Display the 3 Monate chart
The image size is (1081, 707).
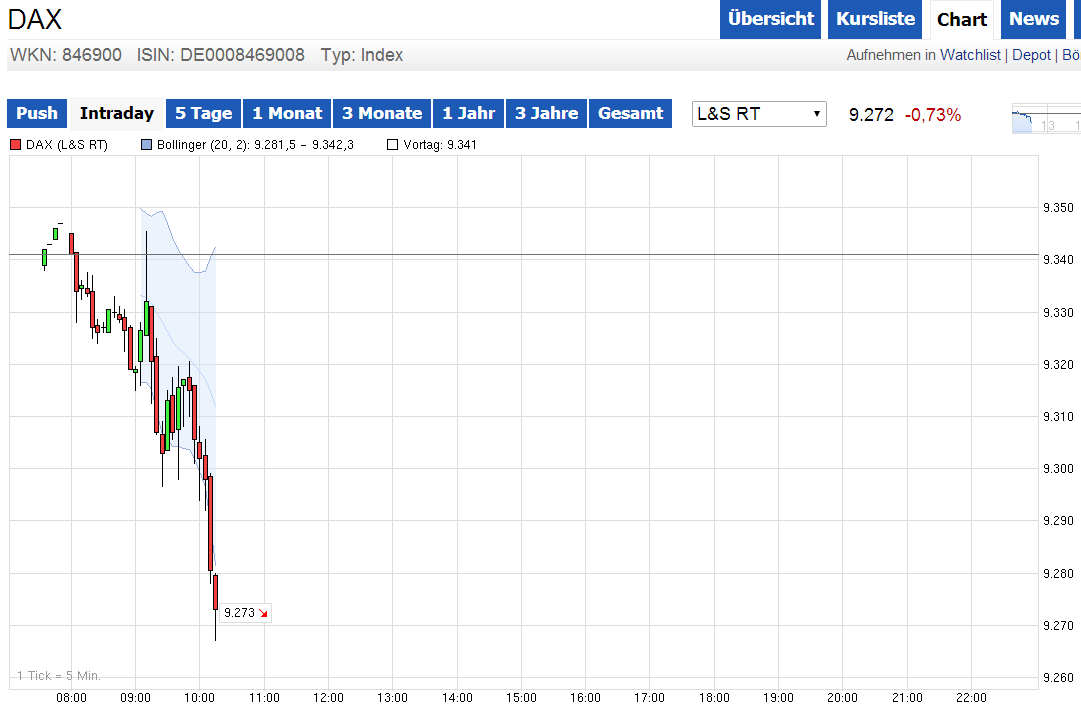click(381, 113)
